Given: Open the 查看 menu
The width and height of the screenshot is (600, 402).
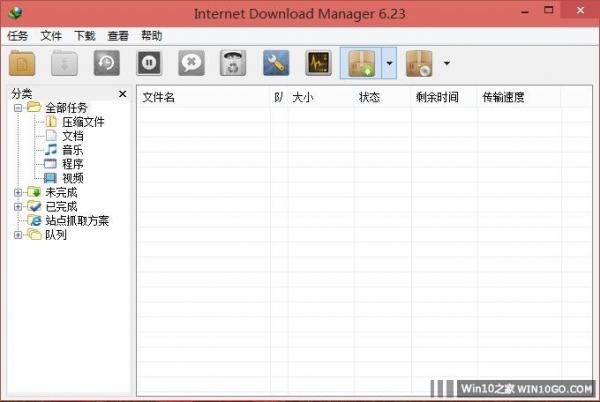Looking at the screenshot, I should (x=118, y=36).
